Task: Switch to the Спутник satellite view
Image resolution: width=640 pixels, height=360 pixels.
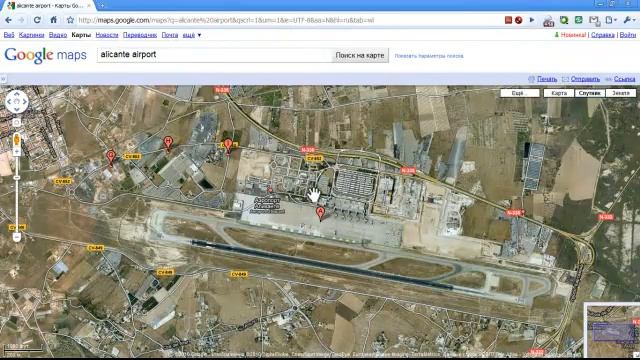Action: tap(589, 93)
